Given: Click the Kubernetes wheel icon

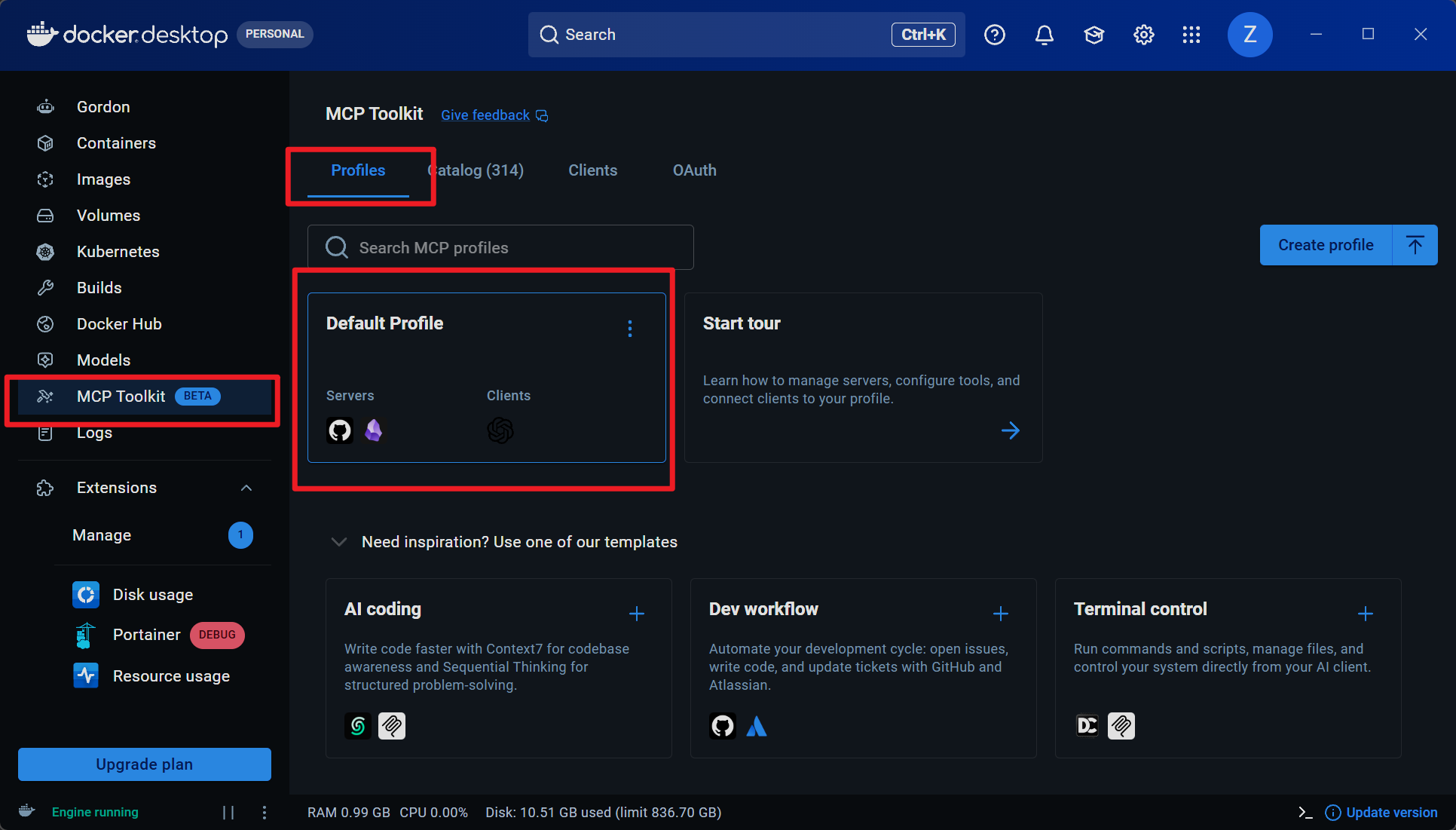Looking at the screenshot, I should (x=45, y=252).
